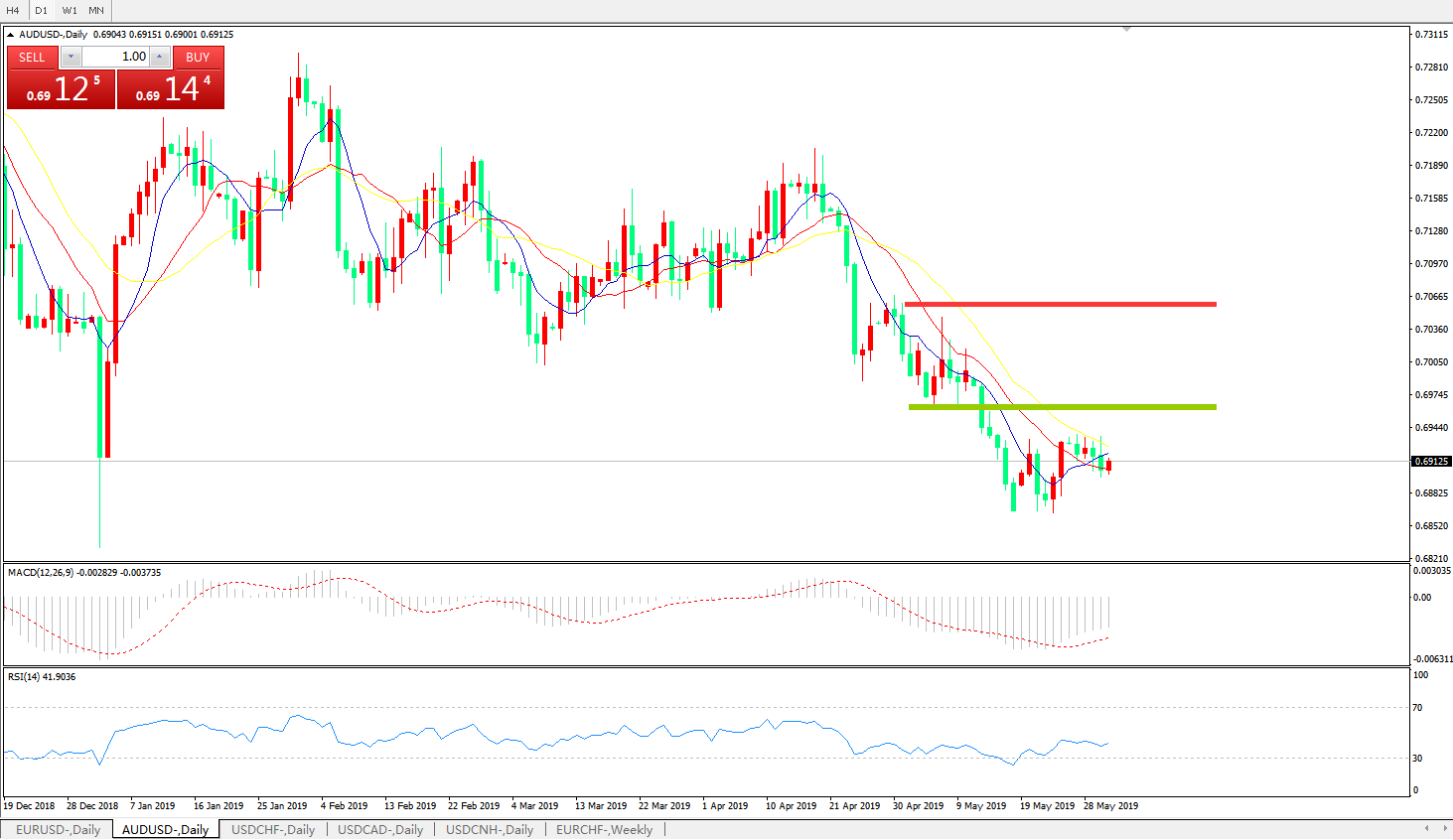Click the 1.00 lot volume field
Image resolution: width=1453 pixels, height=840 pixels.
click(x=115, y=58)
